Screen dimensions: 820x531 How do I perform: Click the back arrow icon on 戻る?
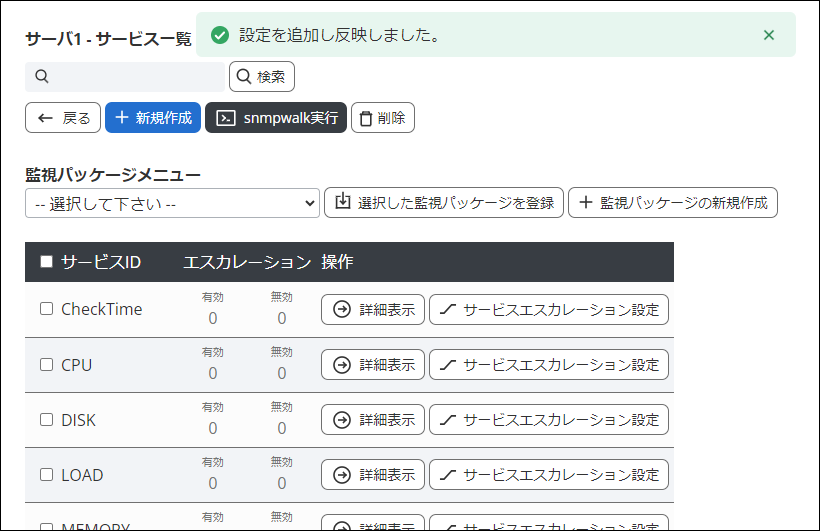45,118
